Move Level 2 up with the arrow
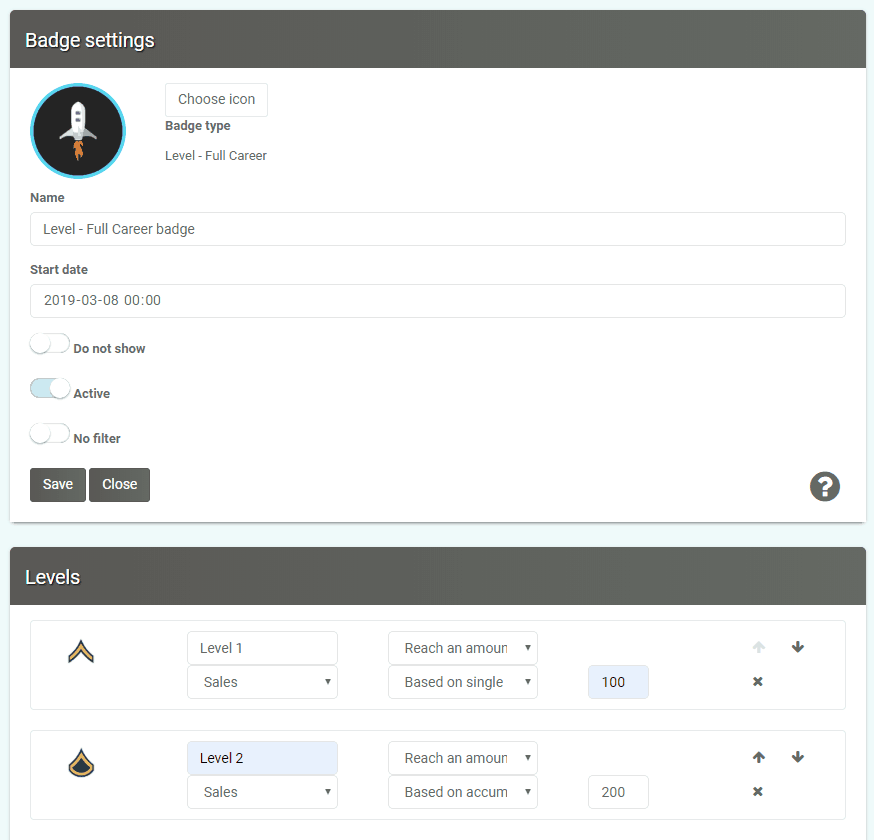The image size is (874, 840). pos(759,757)
